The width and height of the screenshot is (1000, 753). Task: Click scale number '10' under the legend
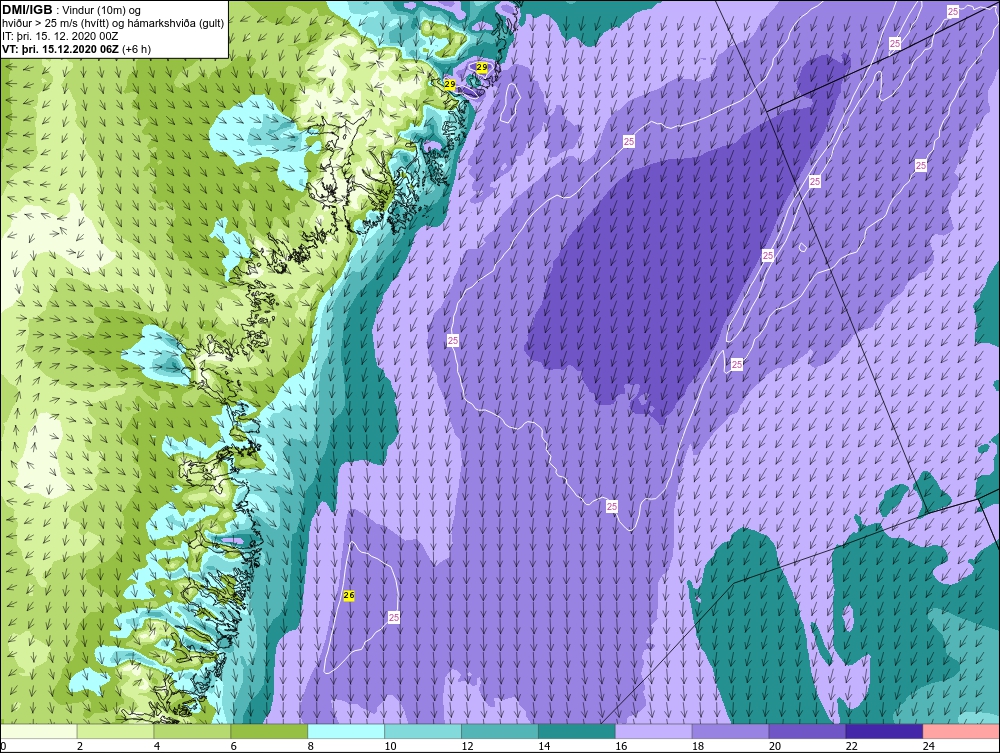pos(390,746)
